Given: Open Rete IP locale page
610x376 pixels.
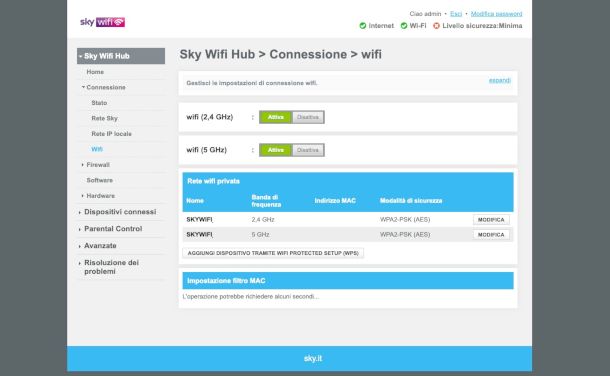Looking at the screenshot, I should coord(111,134).
